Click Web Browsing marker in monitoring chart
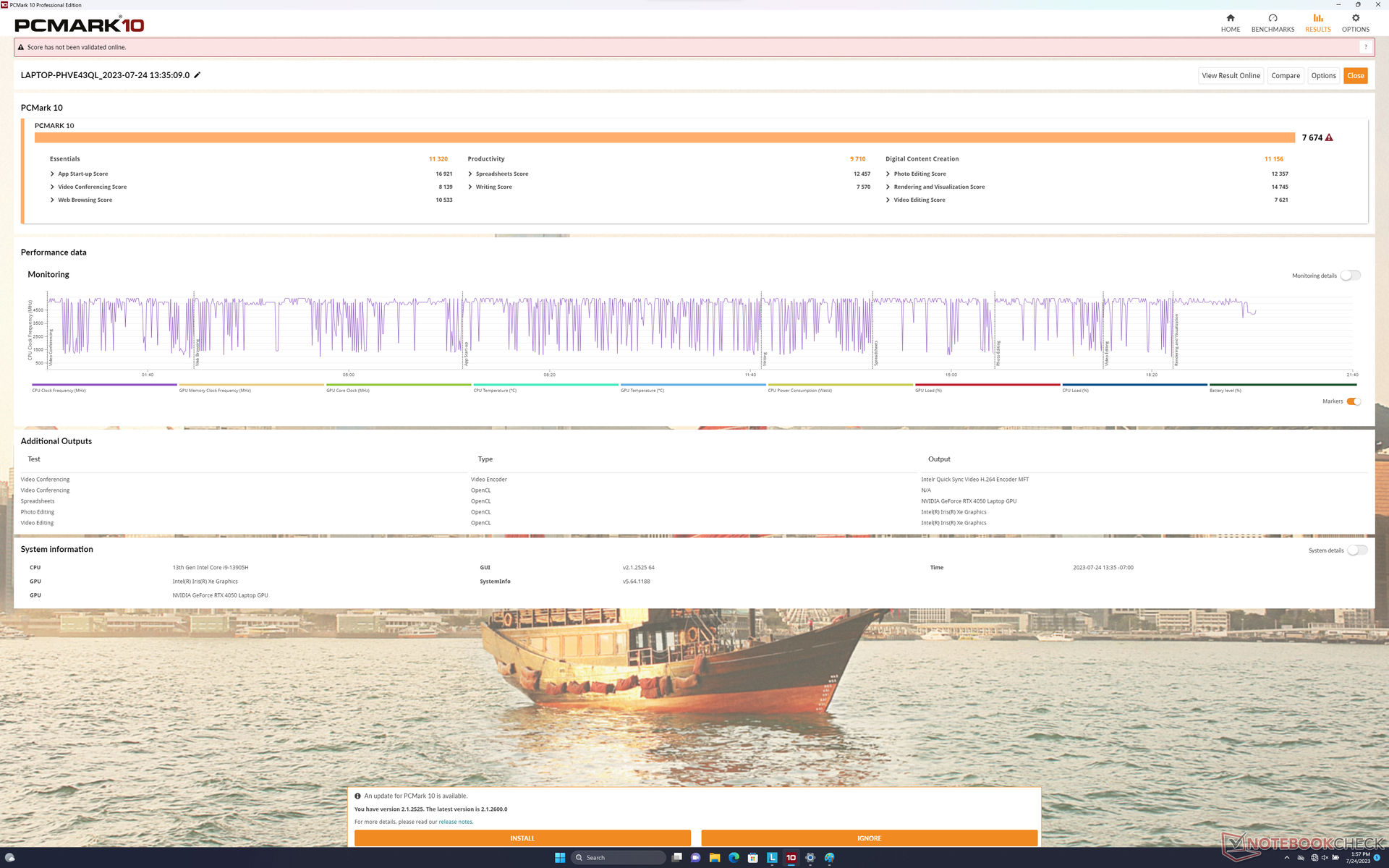The image size is (1389, 868). 197,352
